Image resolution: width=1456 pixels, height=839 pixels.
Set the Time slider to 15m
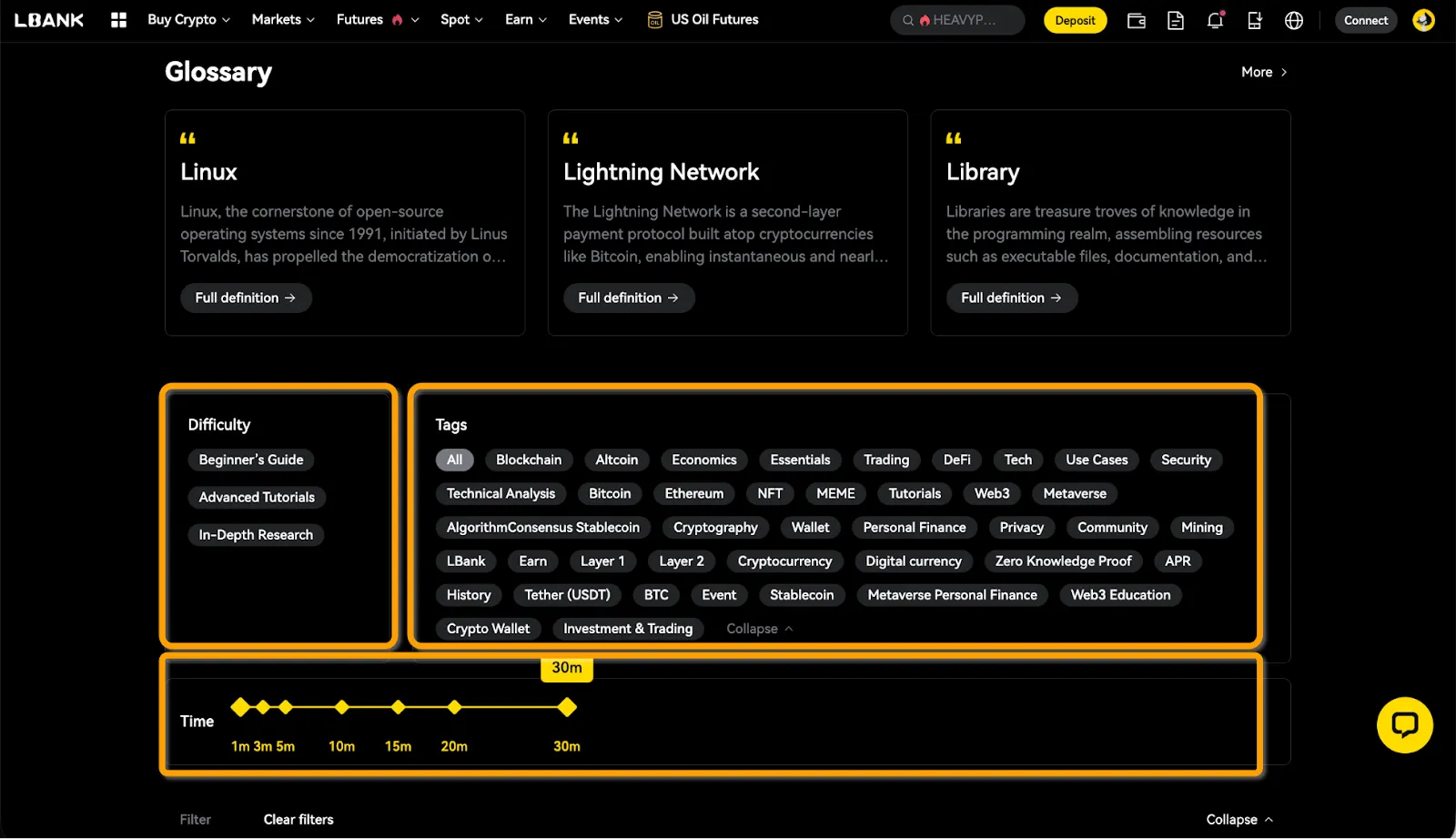click(398, 707)
